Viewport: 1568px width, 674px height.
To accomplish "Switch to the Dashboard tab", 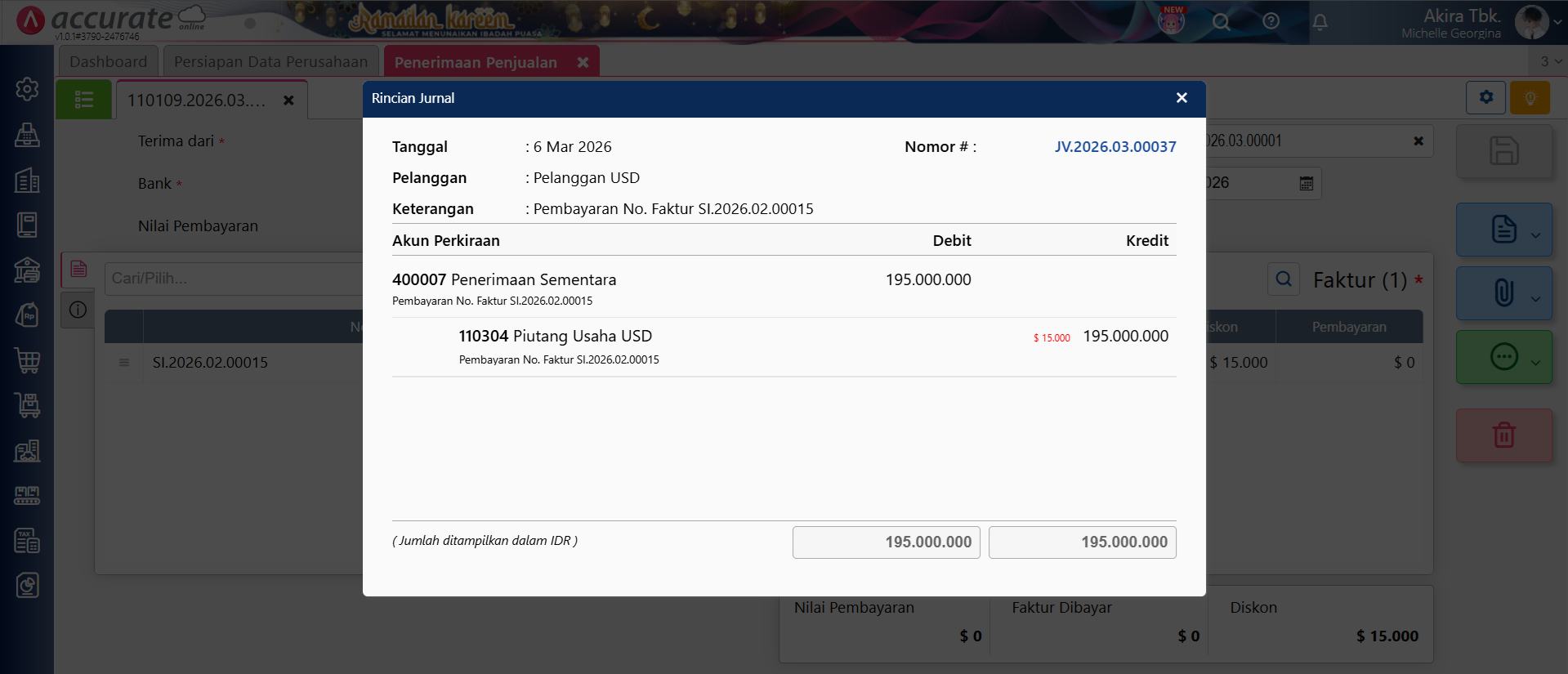I will coord(108,62).
